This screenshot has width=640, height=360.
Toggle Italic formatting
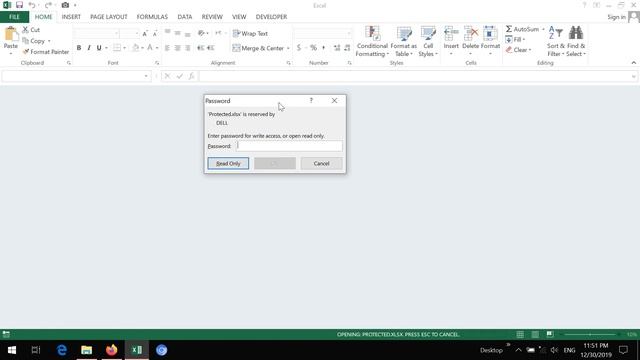click(89, 48)
